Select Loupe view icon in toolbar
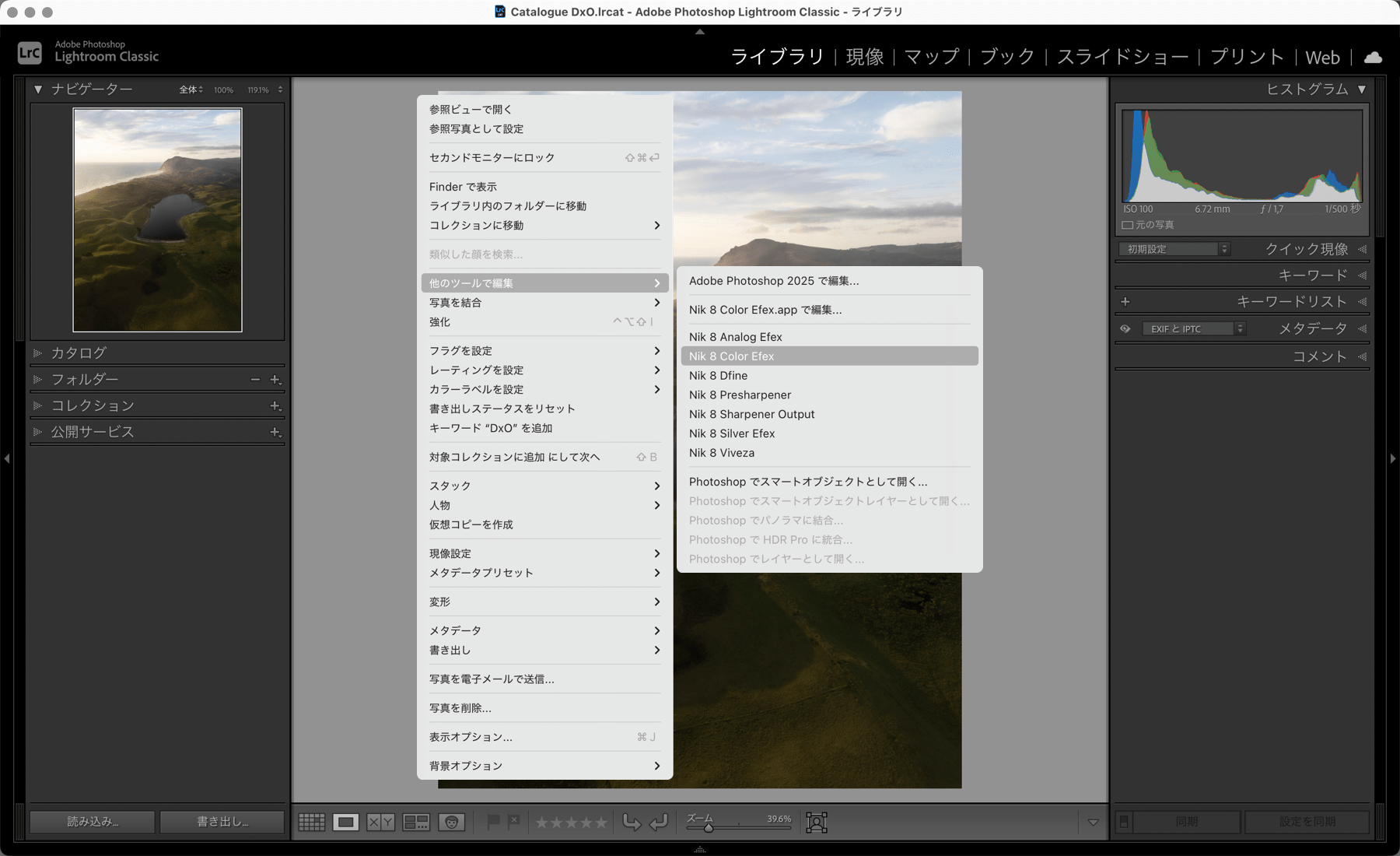 point(346,823)
